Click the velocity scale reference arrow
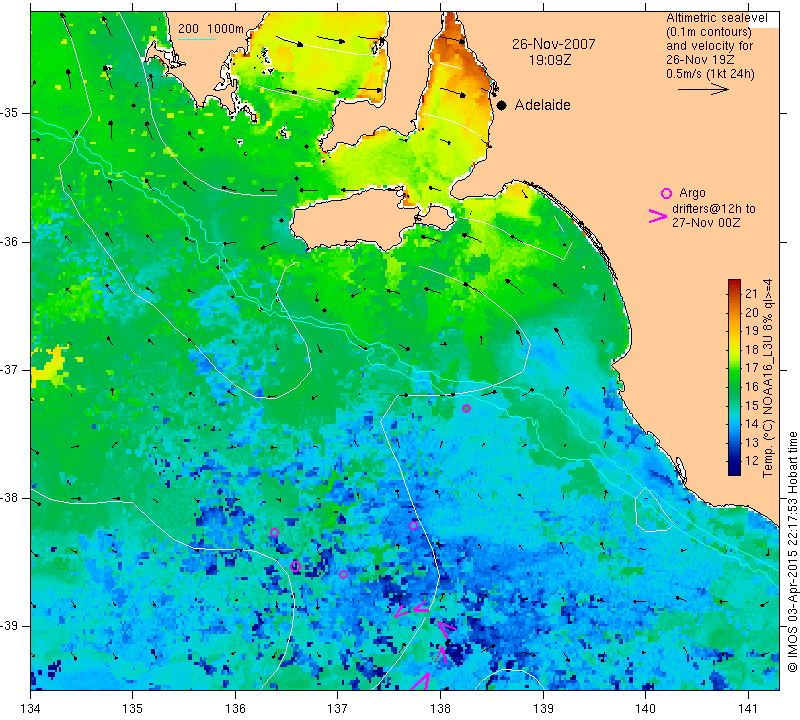This screenshot has height=720, width=800. (703, 89)
